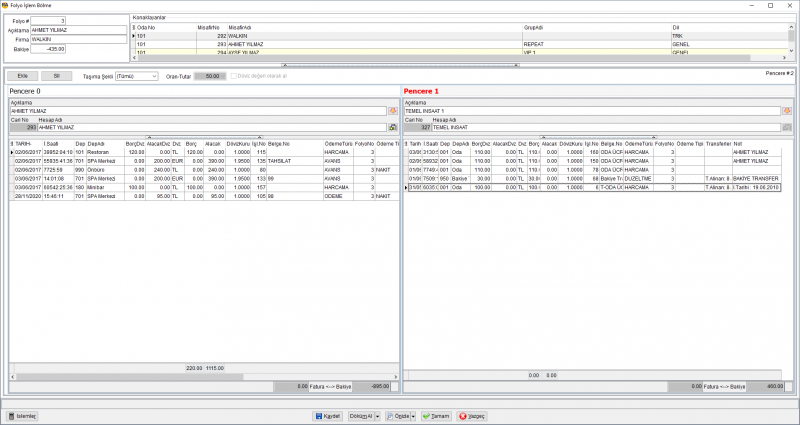
Task: Click the MisafirAdı column header
Action: tap(374, 27)
